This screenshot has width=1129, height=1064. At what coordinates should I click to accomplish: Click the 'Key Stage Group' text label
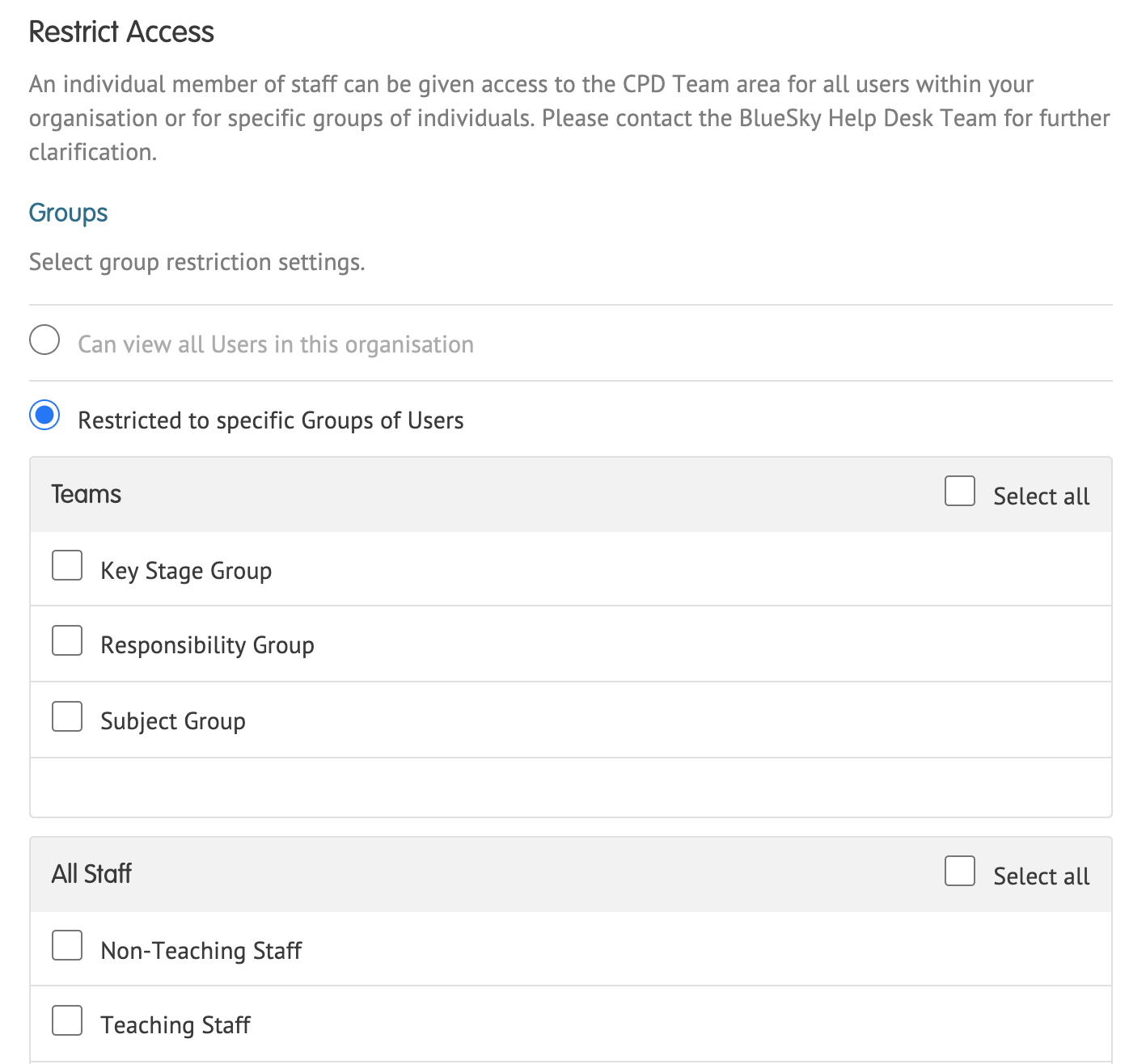click(x=186, y=571)
